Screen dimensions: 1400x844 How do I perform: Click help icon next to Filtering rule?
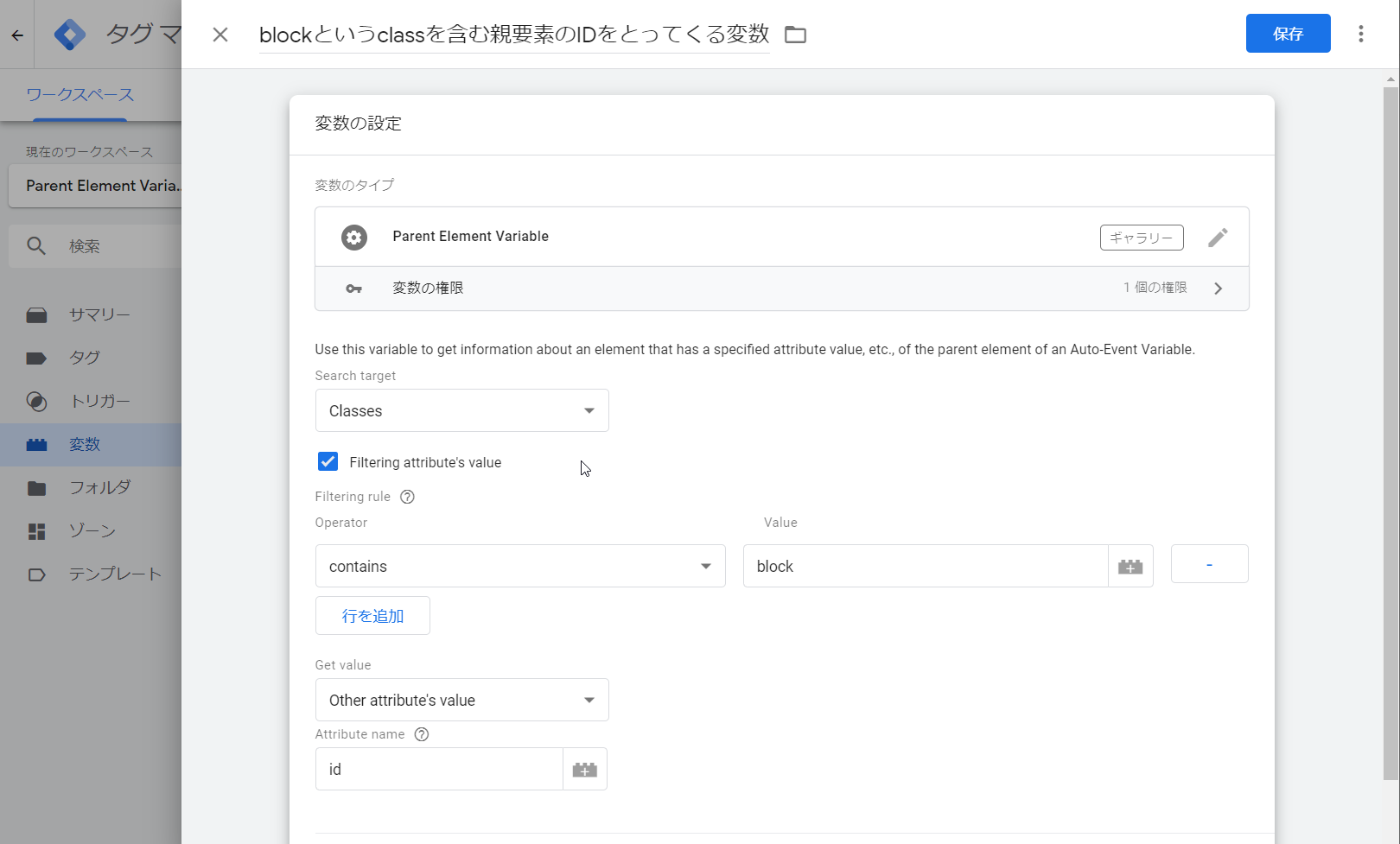pos(407,497)
